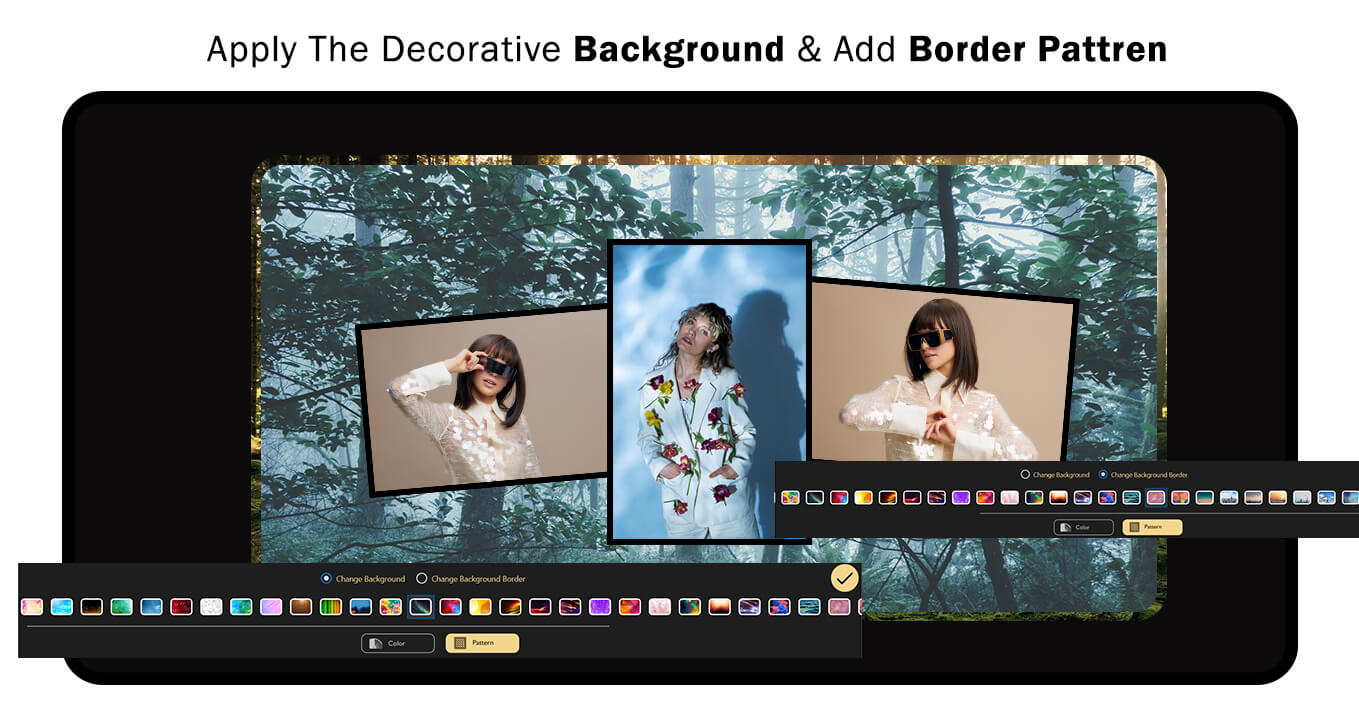Viewport: 1359px width, 724px height.
Task: Select right collage photo with gold sunglasses
Action: (x=940, y=380)
